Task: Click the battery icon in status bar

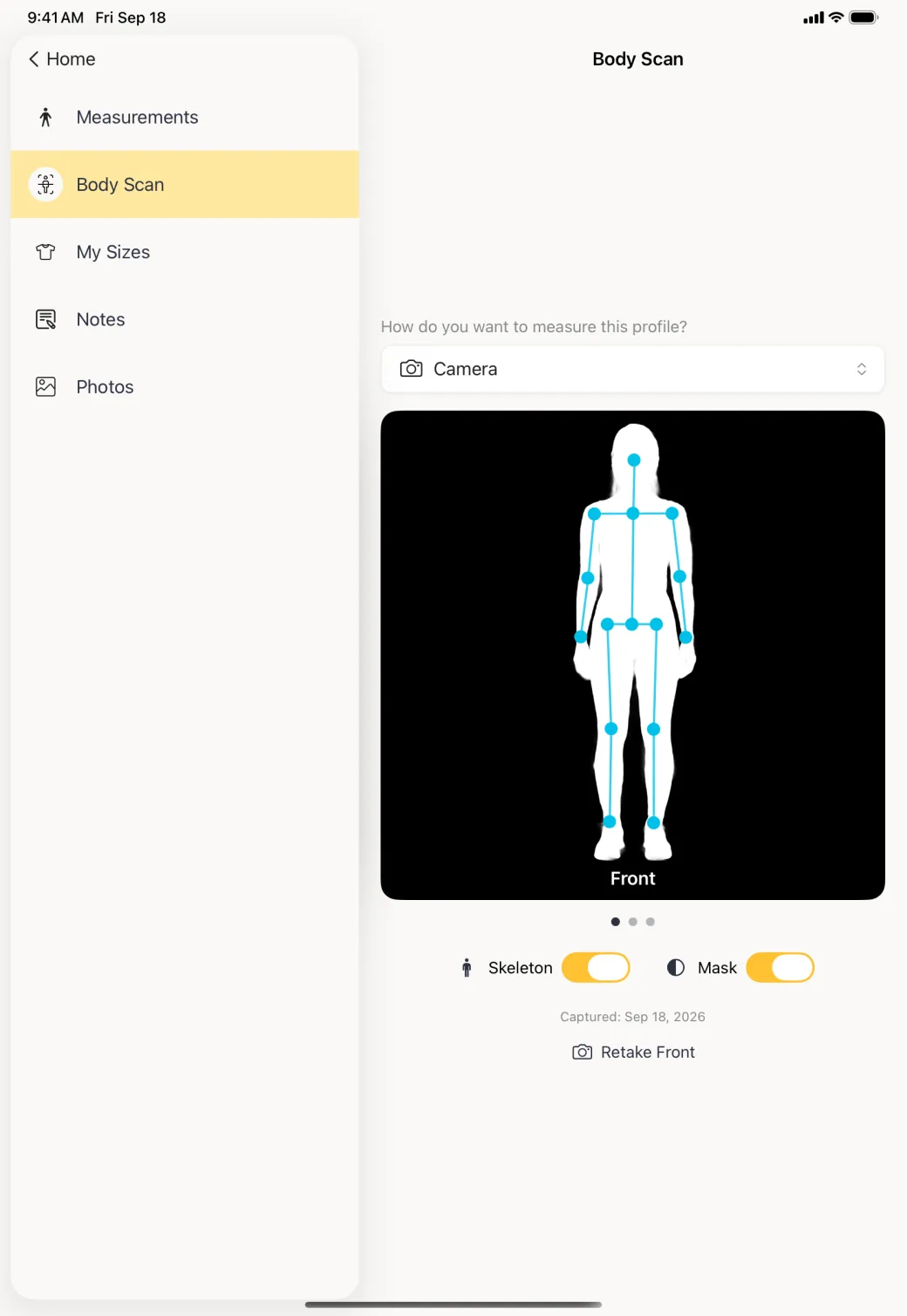Action: tap(863, 17)
